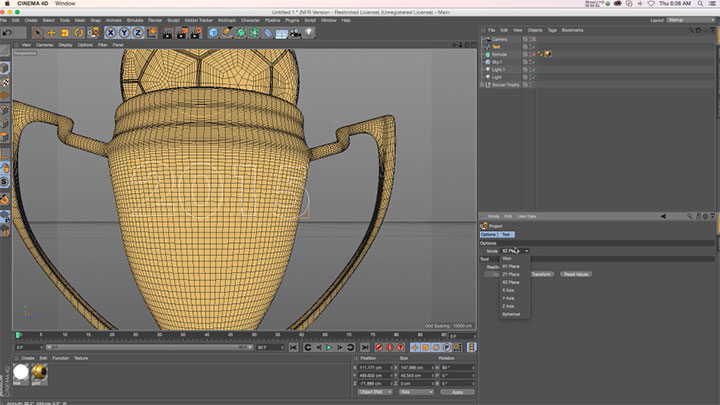
Task: Open viewport Cameras menu
Action: tap(45, 45)
